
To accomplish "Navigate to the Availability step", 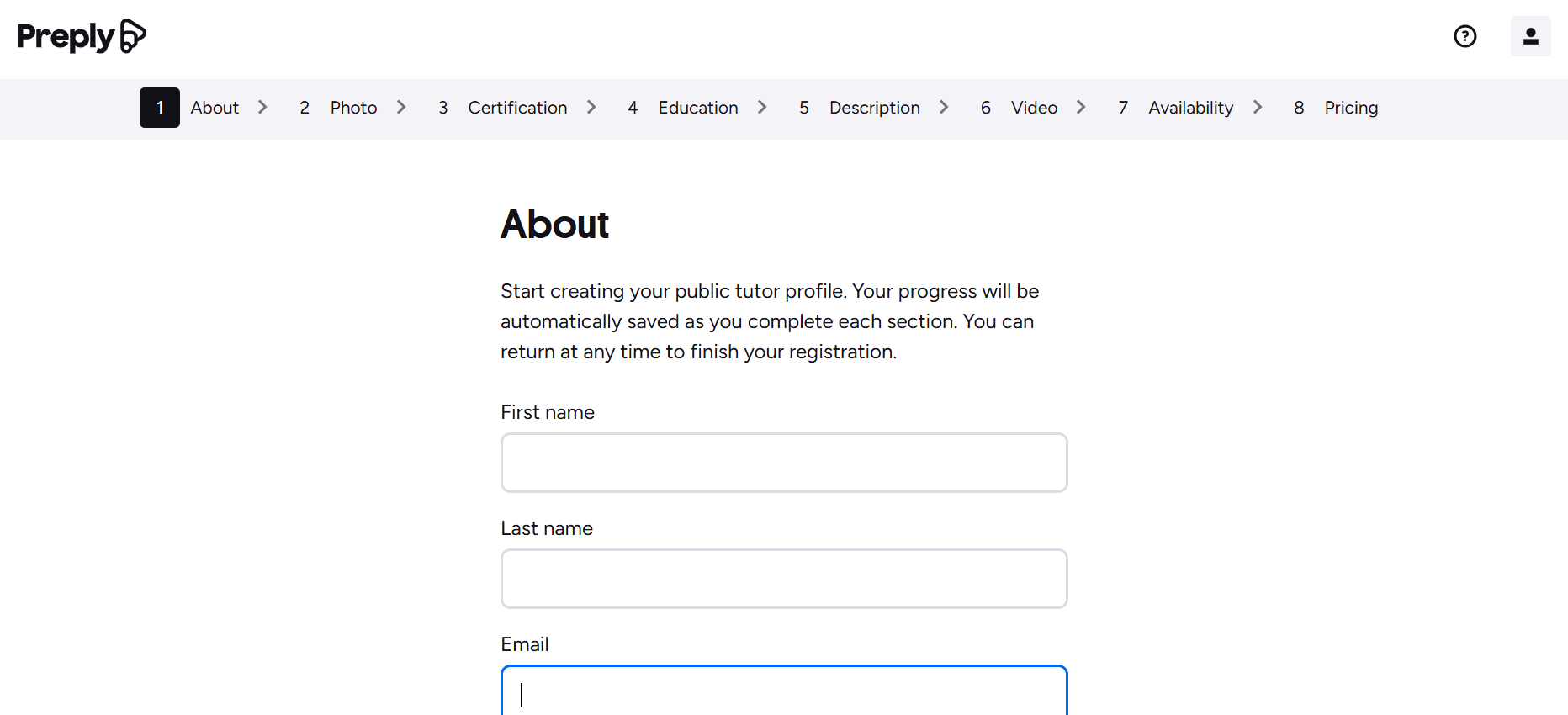I will (x=1190, y=108).
